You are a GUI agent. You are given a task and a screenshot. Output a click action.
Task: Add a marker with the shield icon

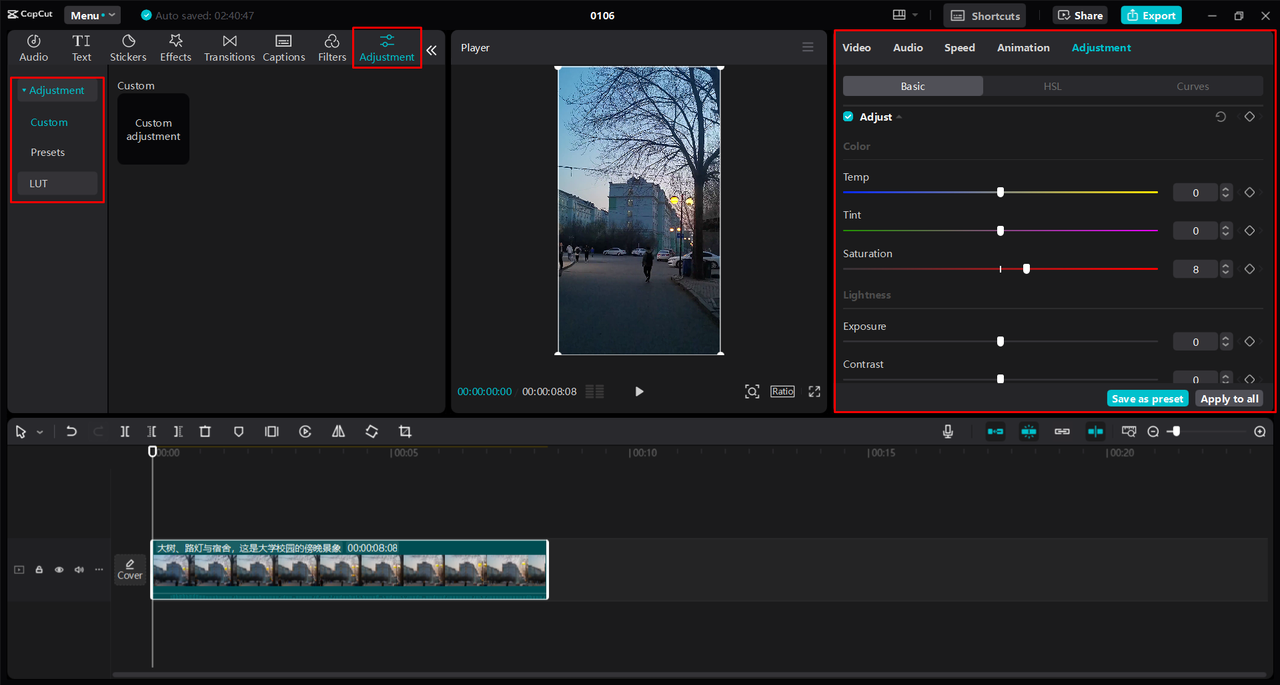238,431
